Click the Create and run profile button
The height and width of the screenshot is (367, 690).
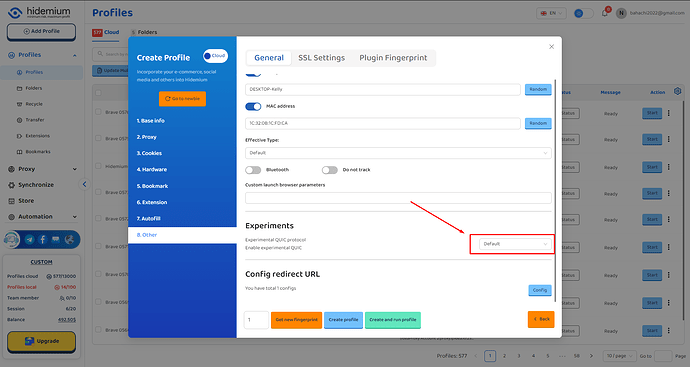coord(393,319)
